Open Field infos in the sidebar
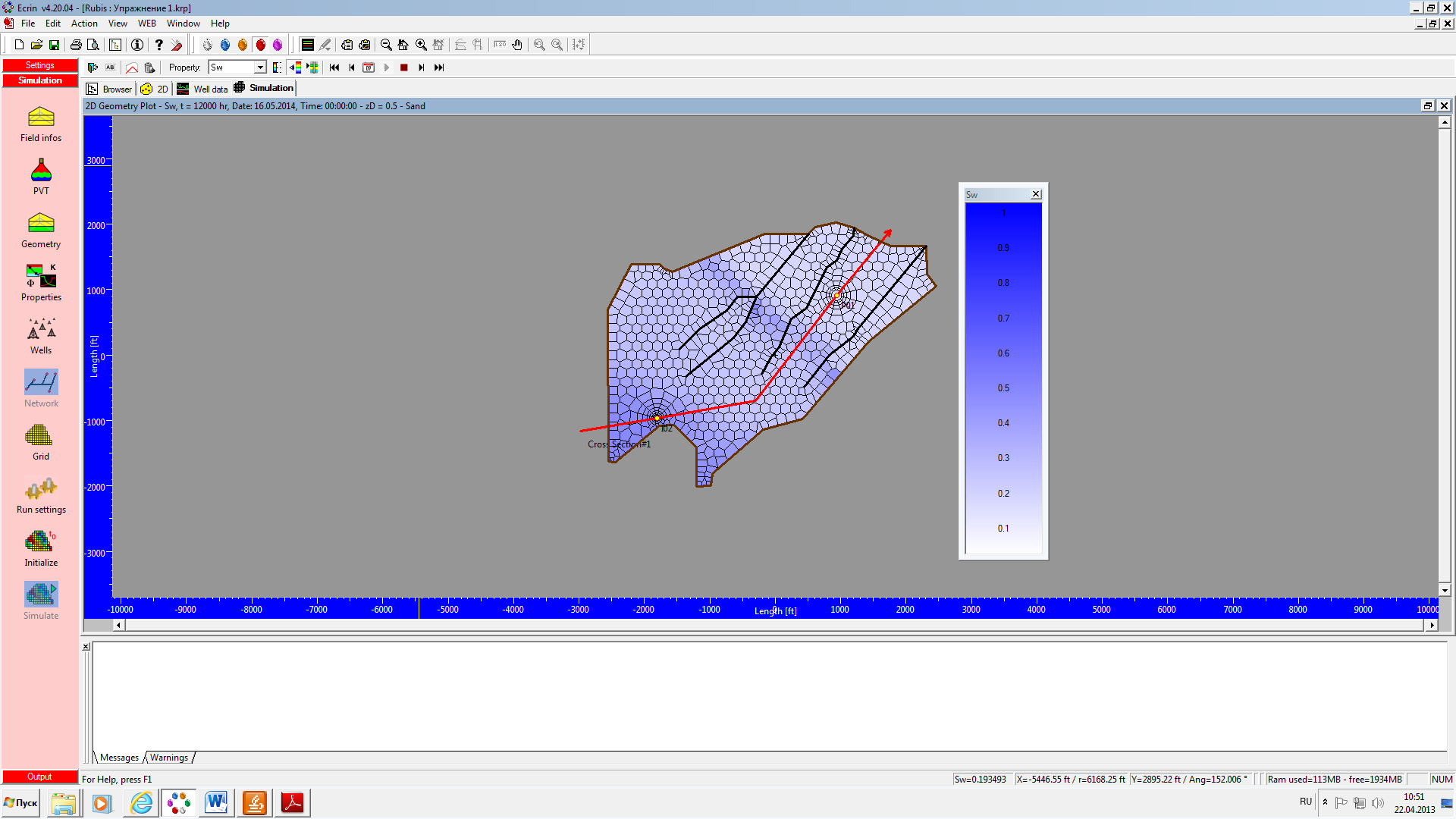Viewport: 1456px width, 819px height. point(41,124)
